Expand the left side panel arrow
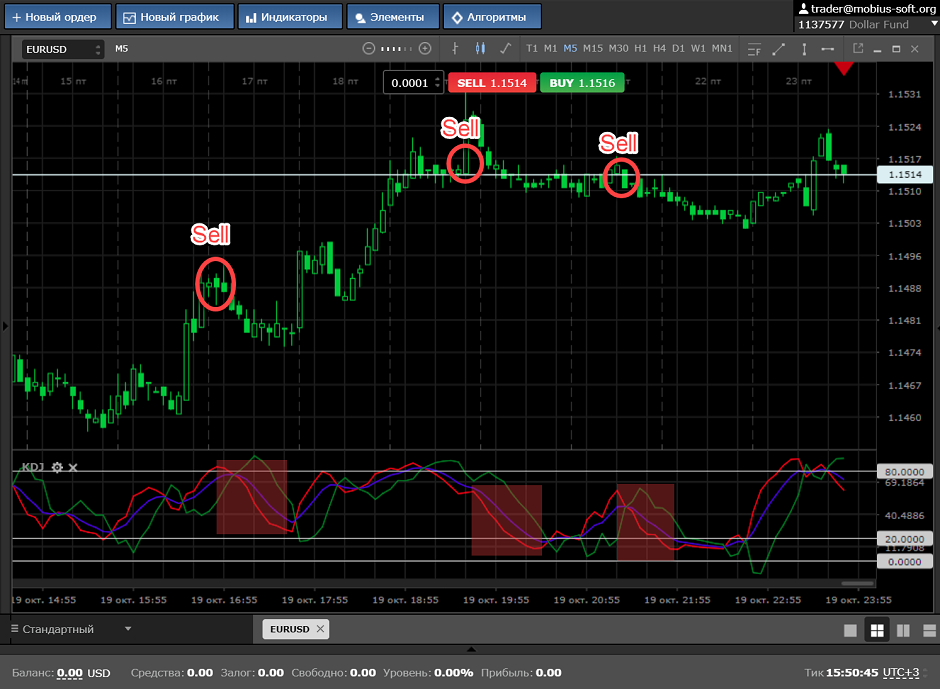This screenshot has width=940, height=689. click(5, 326)
